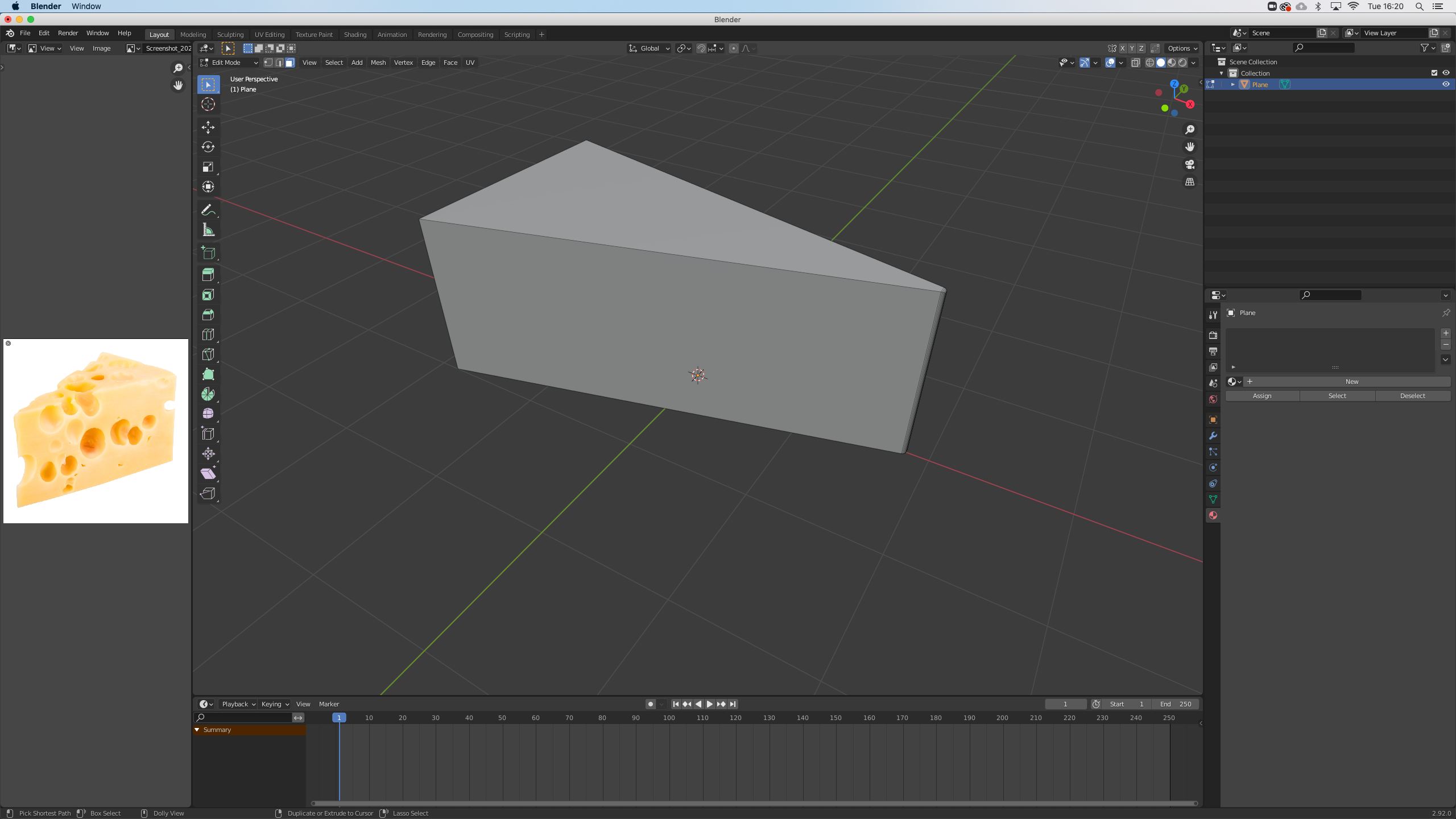
Task: Hide Plane object in outliner viewport
Action: click(x=1446, y=84)
